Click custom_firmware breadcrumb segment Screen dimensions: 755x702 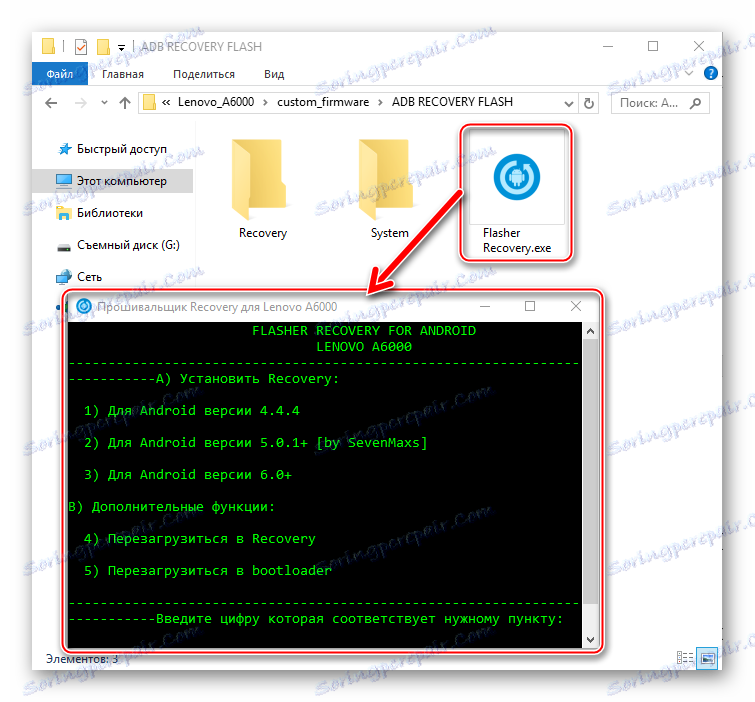point(323,102)
